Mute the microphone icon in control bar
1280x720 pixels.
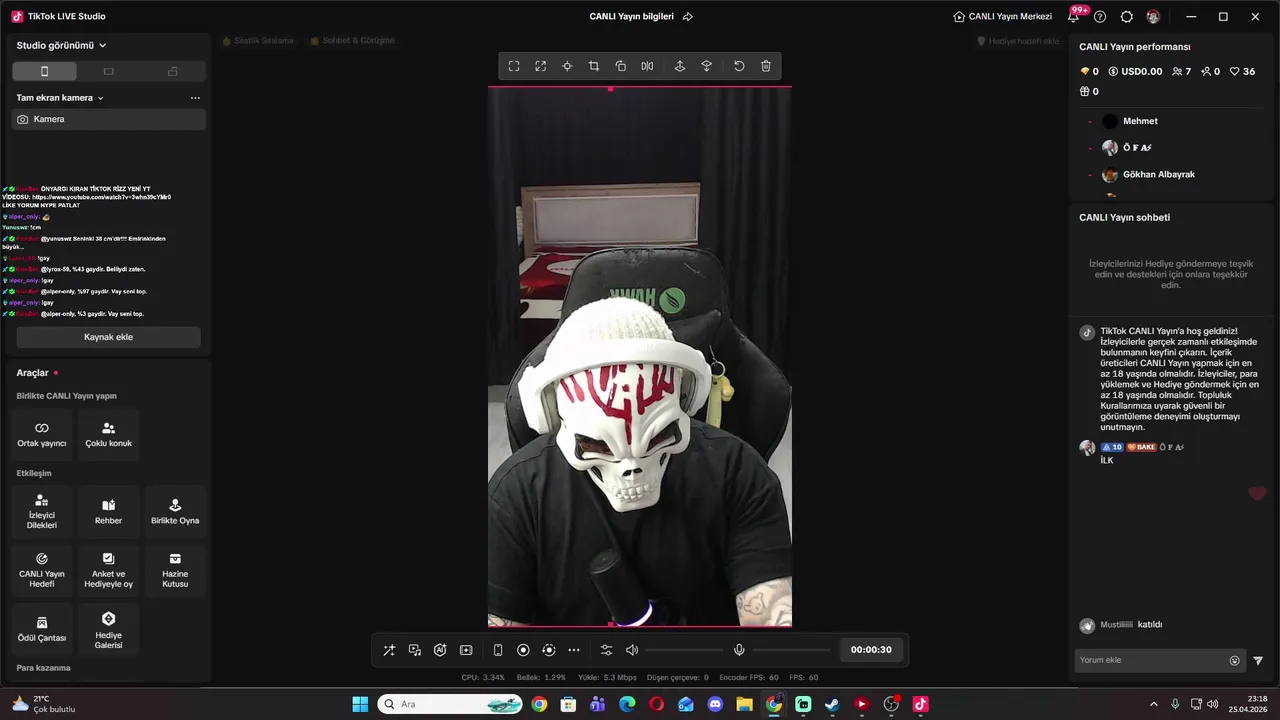[739, 650]
